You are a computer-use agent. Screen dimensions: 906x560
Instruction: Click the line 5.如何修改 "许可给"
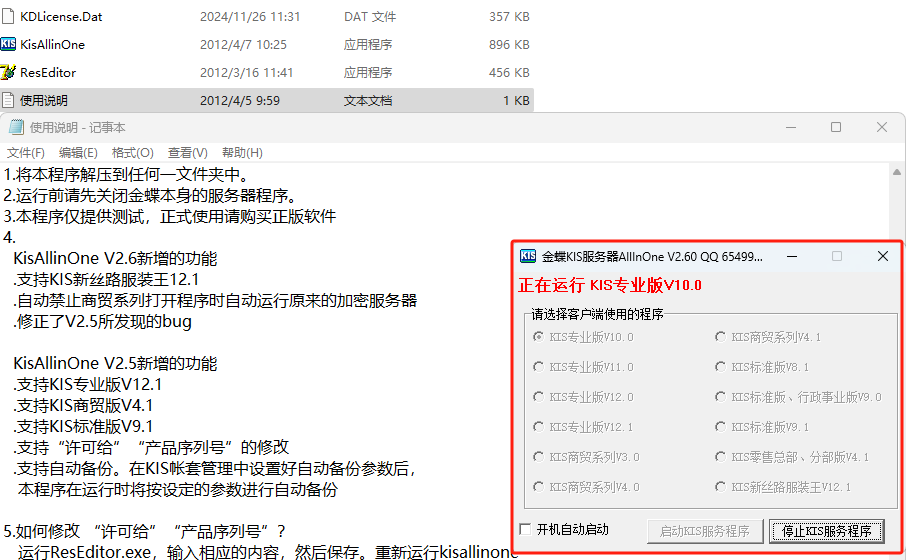coord(144,531)
